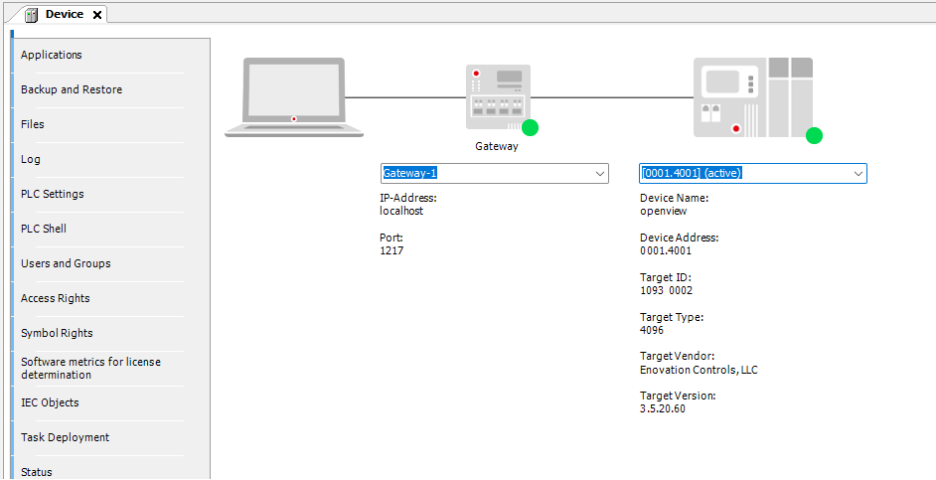Close the Device tab
Viewport: 936px width, 480px height.
pos(97,15)
